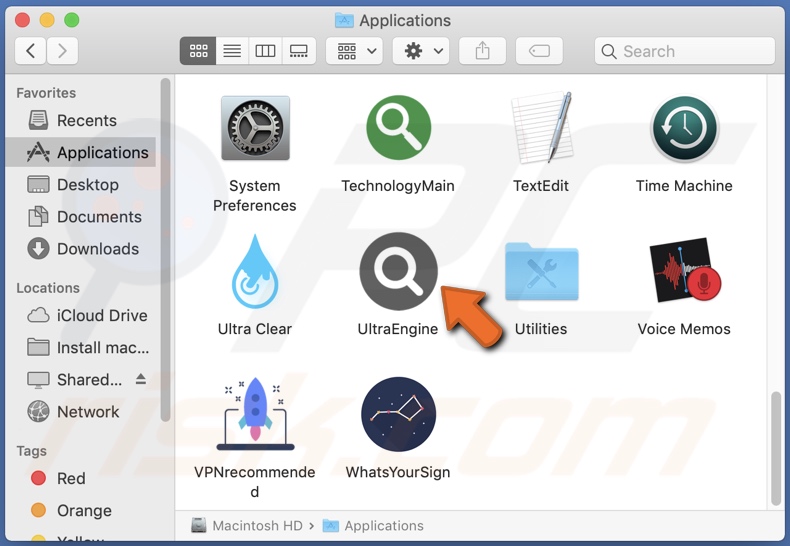The width and height of the screenshot is (790, 546).
Task: Click the main content vertical scrollbar
Action: click(x=776, y=448)
